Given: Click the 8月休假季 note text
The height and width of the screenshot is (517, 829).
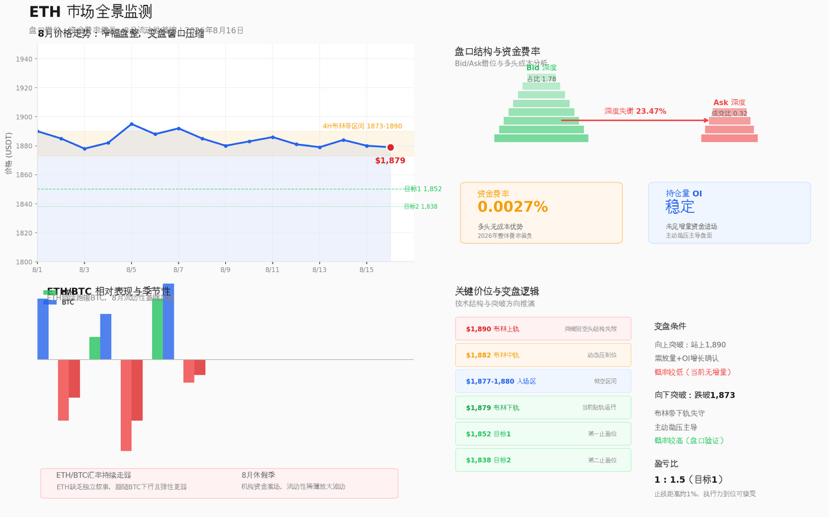Looking at the screenshot, I should pos(258,475).
